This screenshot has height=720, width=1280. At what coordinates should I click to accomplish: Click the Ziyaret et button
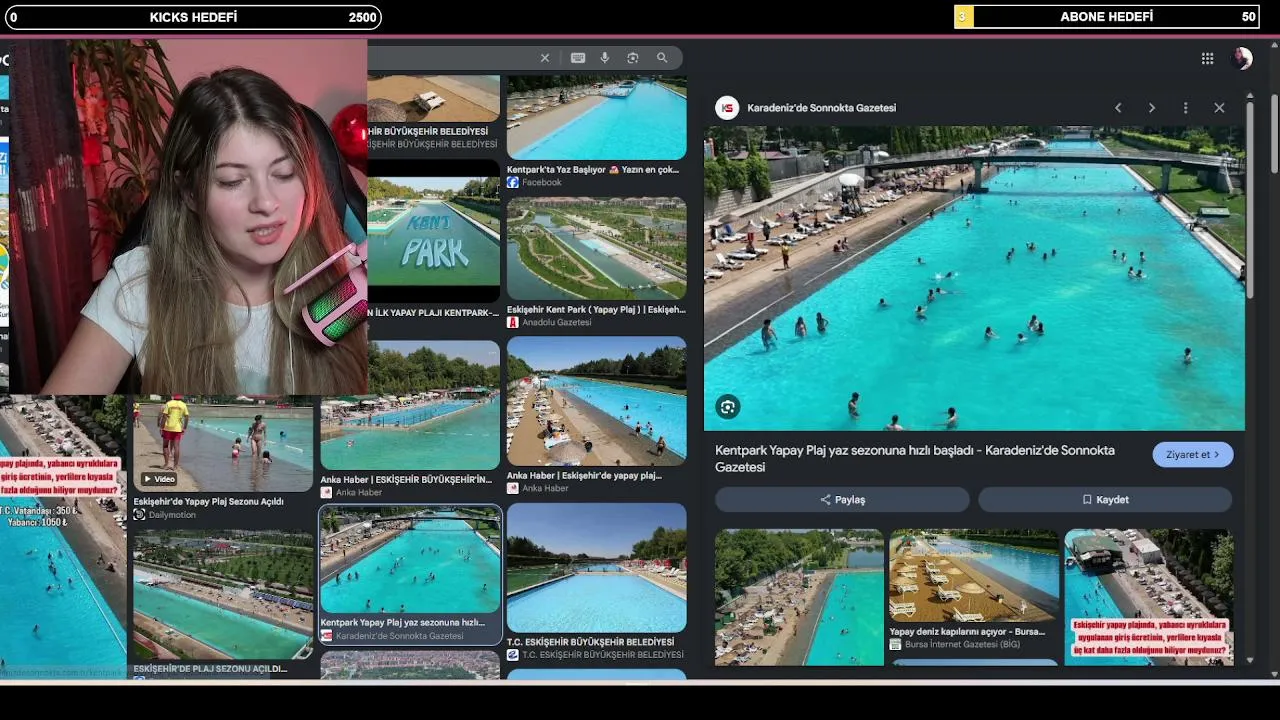(1193, 455)
